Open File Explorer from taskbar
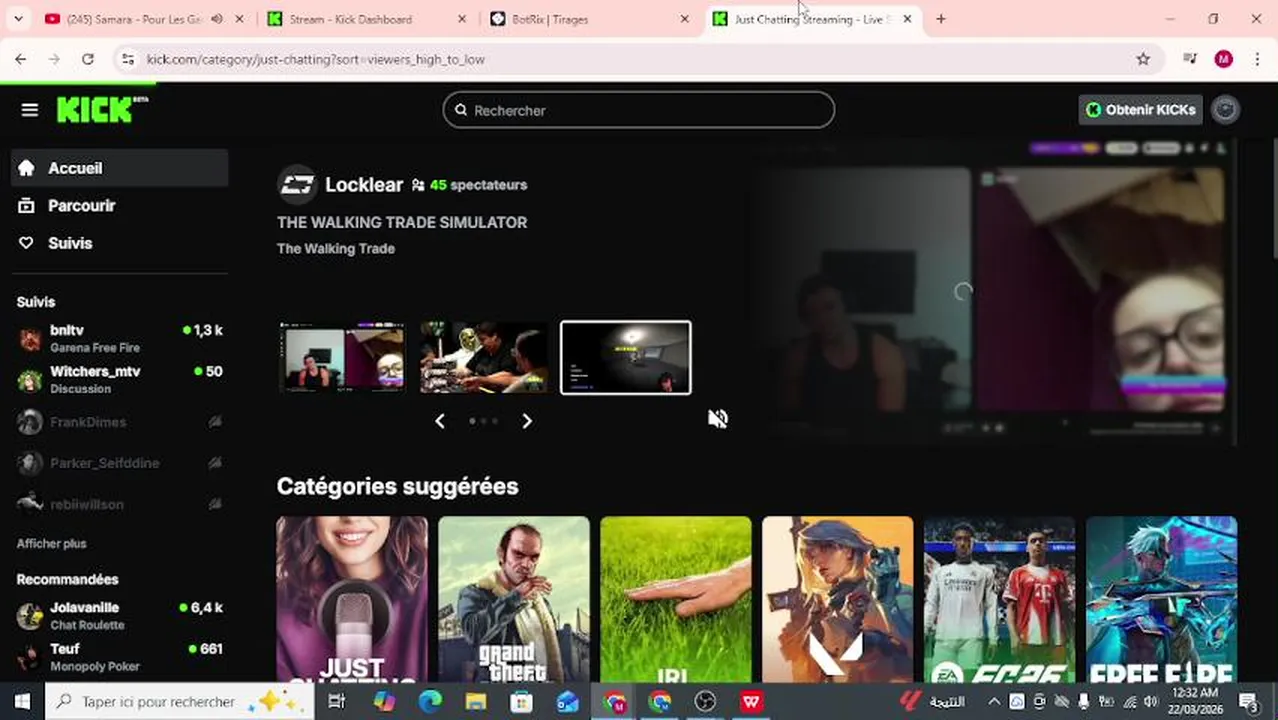This screenshot has width=1278, height=720. tap(476, 702)
